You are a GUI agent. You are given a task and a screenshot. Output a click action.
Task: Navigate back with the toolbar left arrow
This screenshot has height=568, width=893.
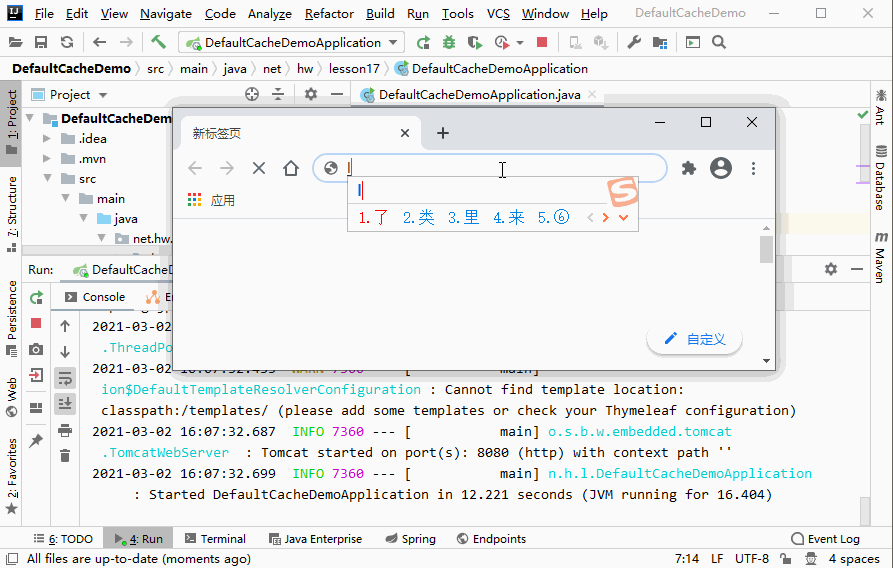100,42
